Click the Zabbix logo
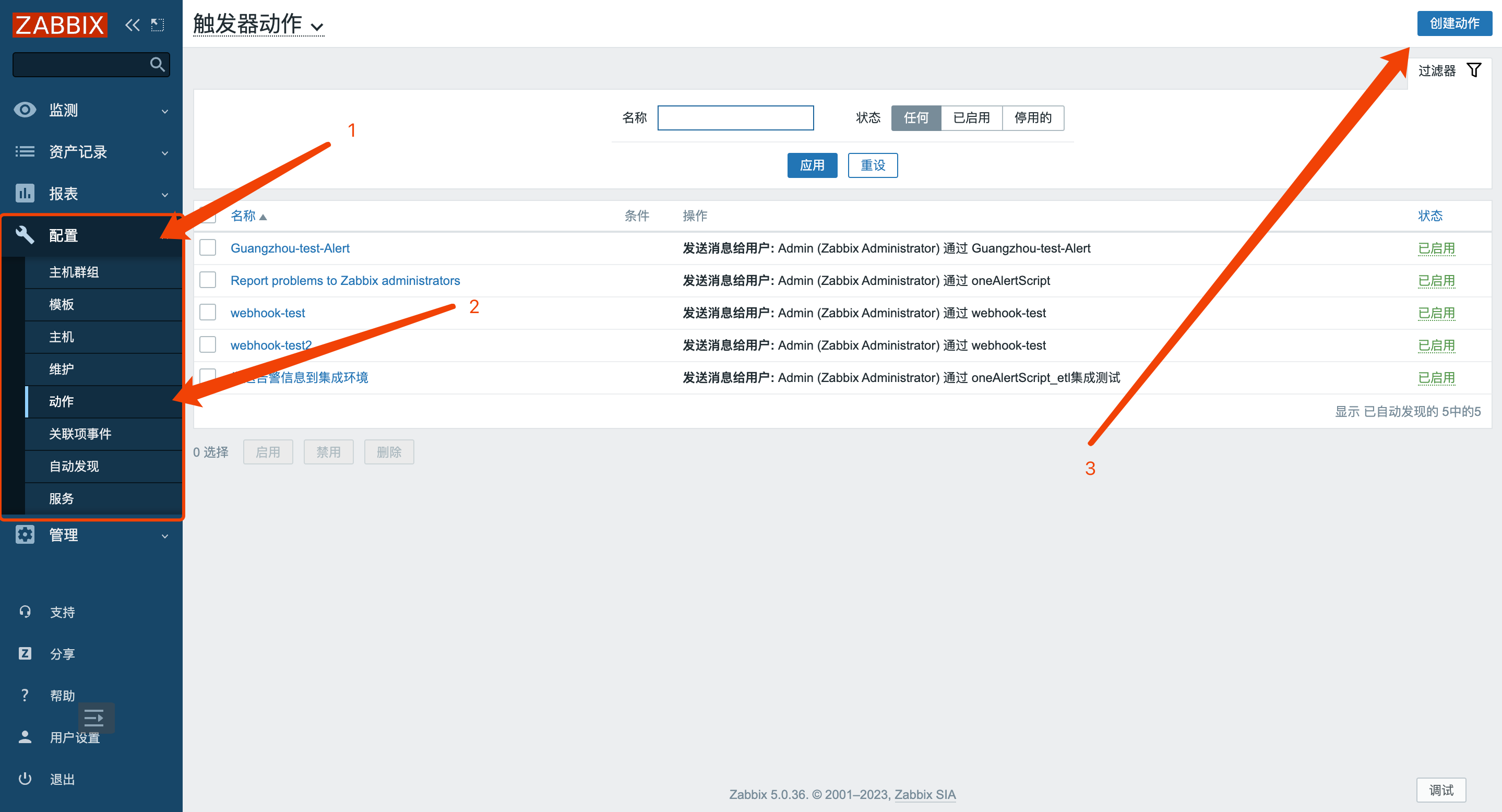1502x812 pixels. click(60, 25)
